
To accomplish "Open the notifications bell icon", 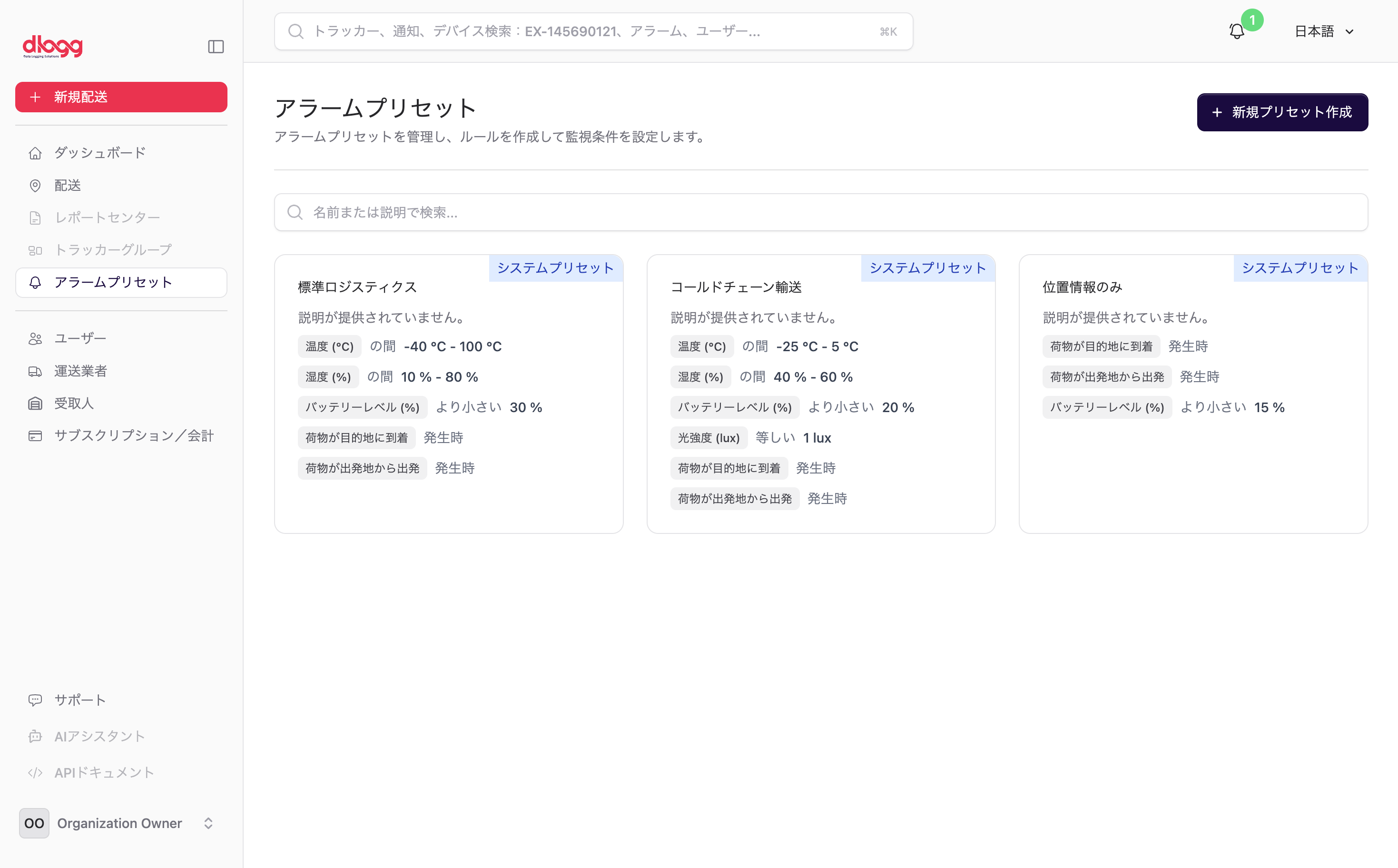I will [x=1237, y=31].
